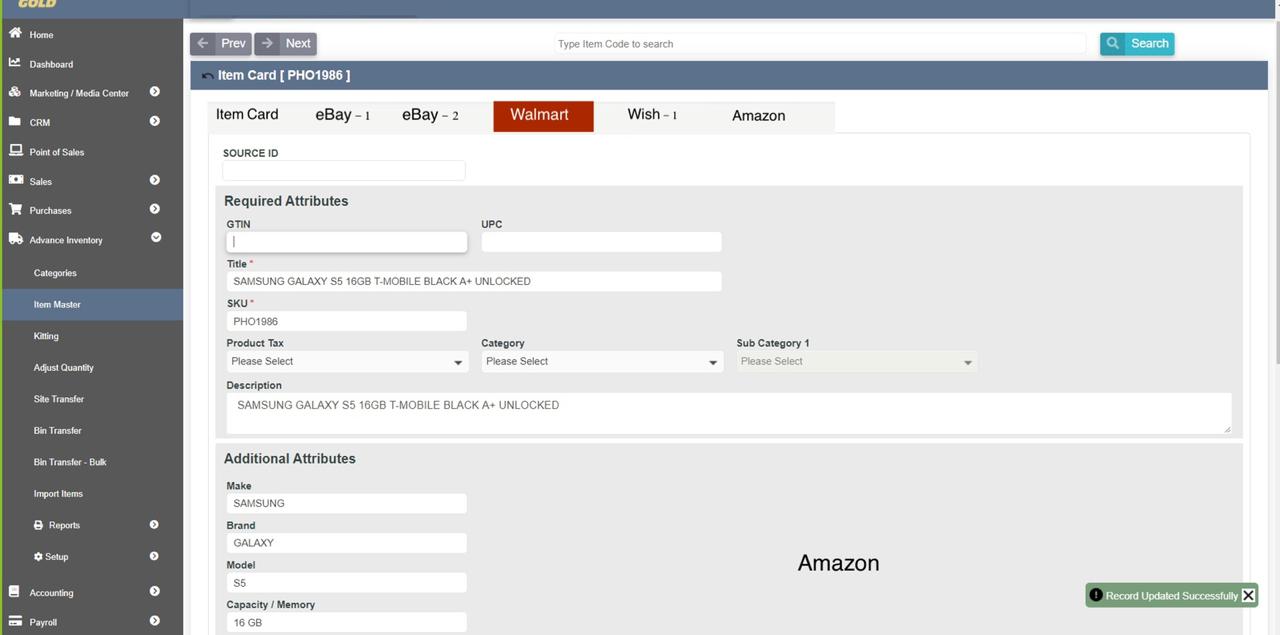Click the item code search field

click(820, 44)
